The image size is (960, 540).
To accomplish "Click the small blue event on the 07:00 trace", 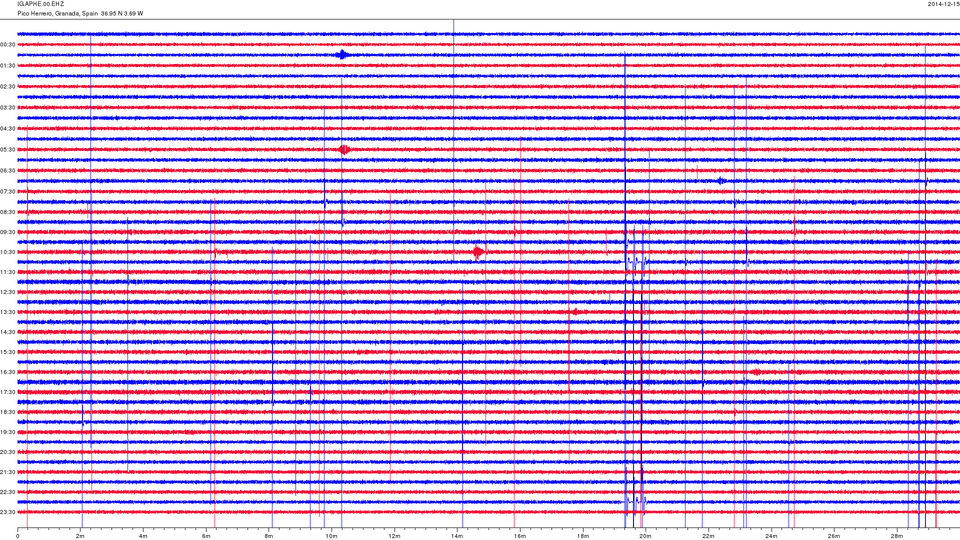I will point(721,181).
